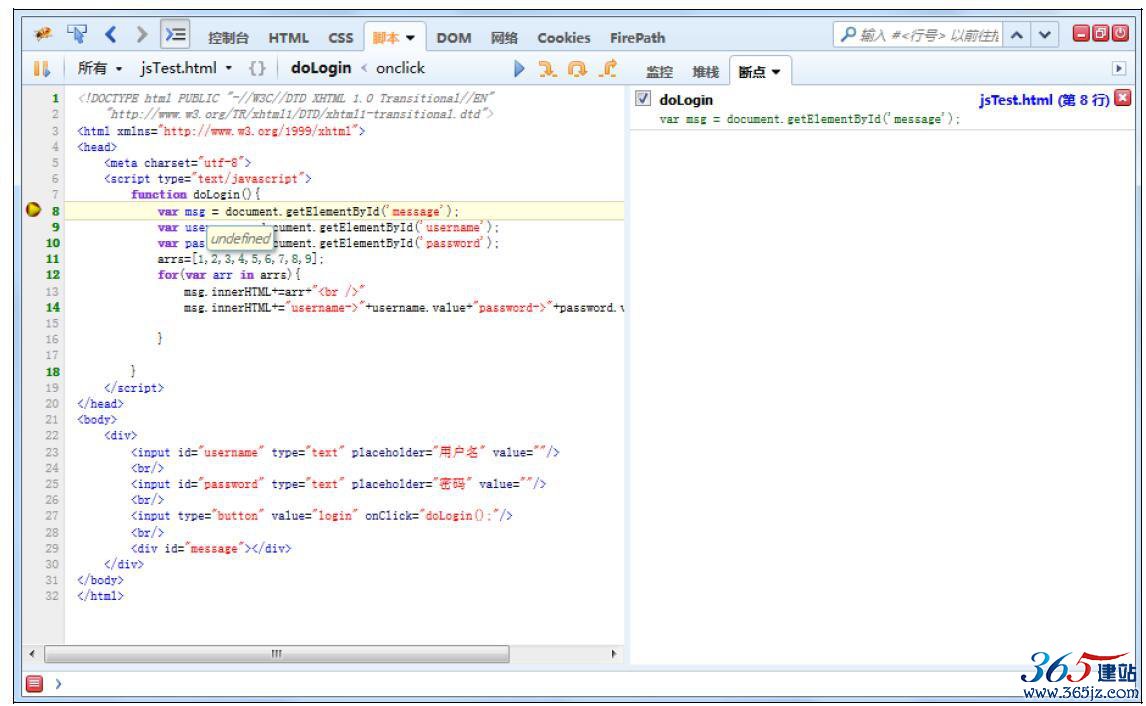Click the doLogin call stack button

pos(321,68)
